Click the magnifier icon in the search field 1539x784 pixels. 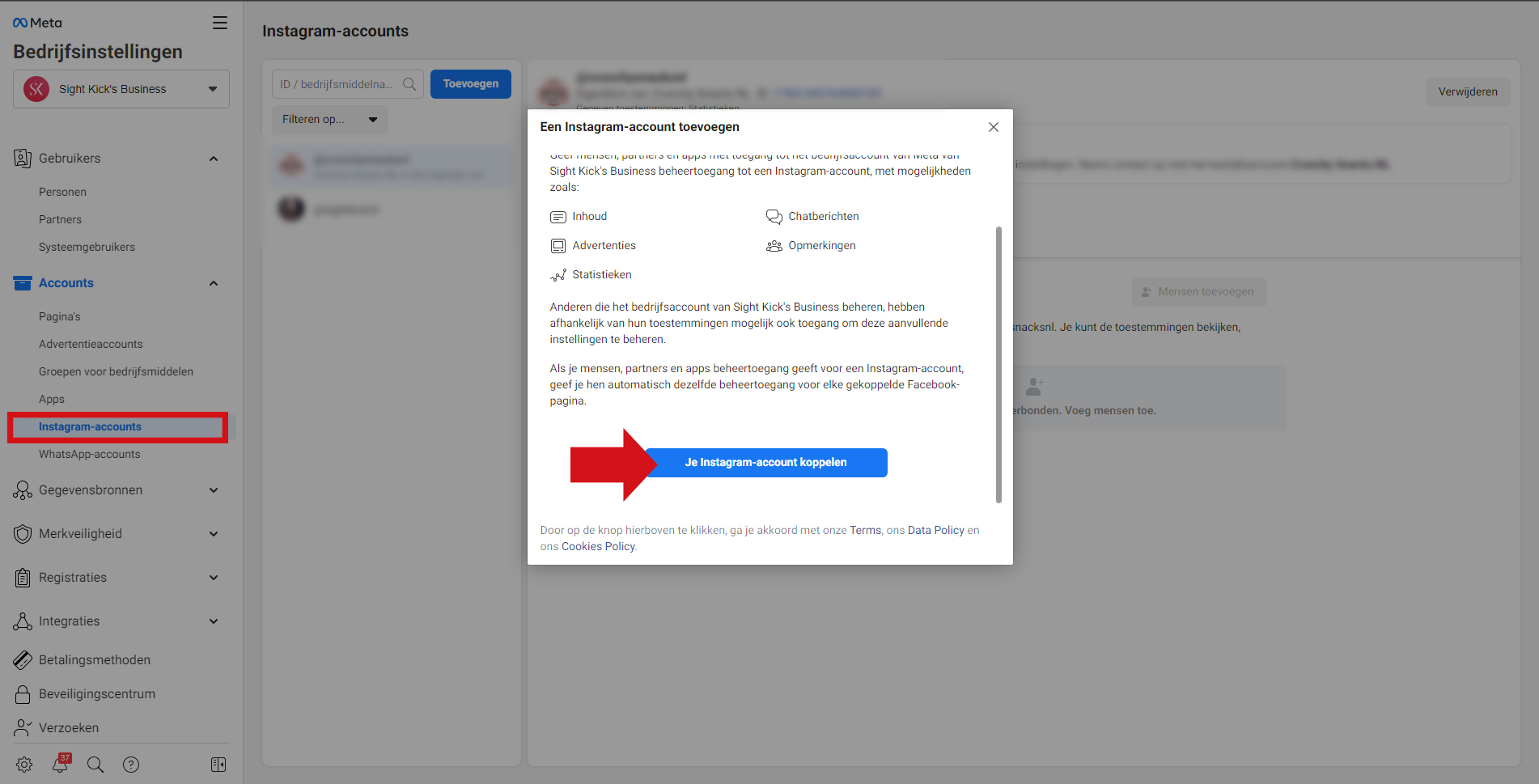[409, 84]
